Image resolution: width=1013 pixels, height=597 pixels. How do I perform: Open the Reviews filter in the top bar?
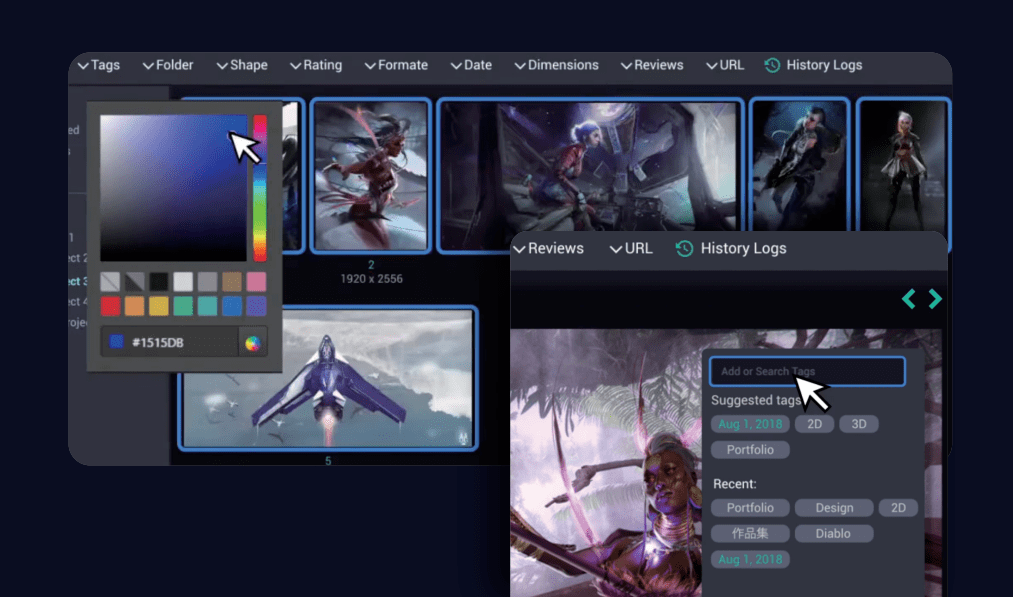(652, 65)
